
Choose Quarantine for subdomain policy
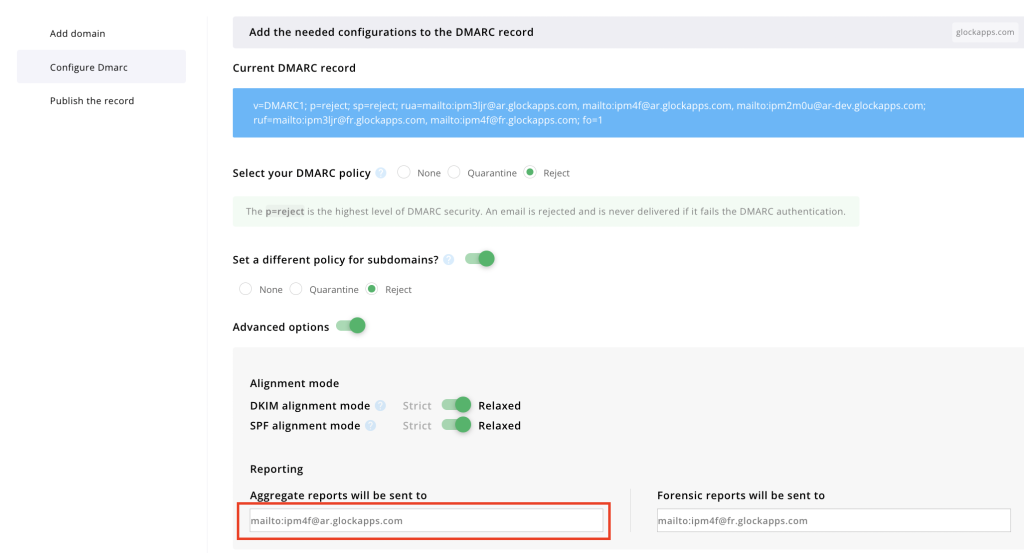click(296, 289)
